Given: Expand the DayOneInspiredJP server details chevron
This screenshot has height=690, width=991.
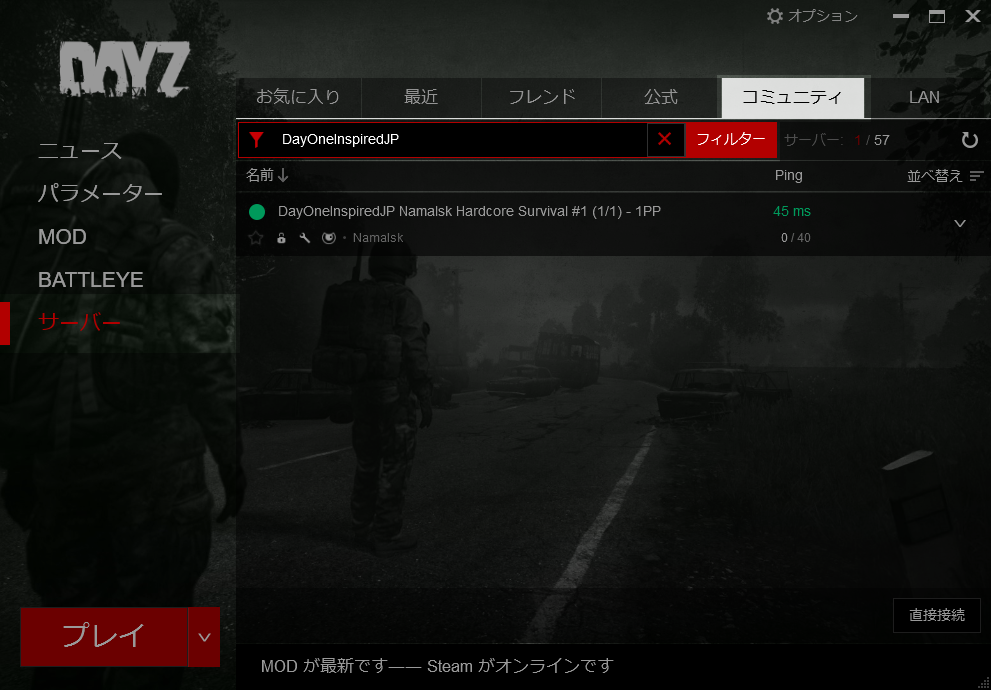Looking at the screenshot, I should (x=960, y=224).
